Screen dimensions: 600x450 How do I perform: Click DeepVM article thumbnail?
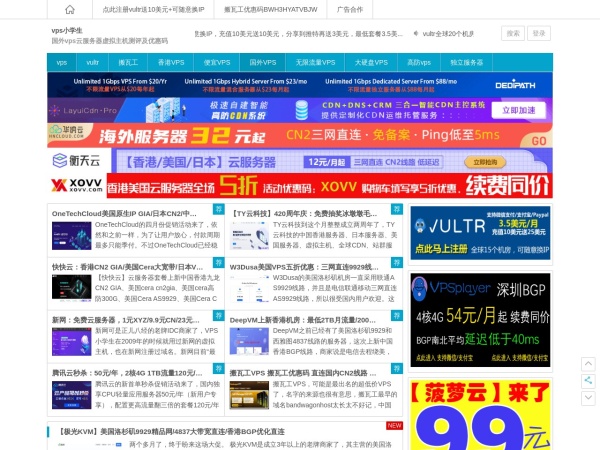pos(249,342)
